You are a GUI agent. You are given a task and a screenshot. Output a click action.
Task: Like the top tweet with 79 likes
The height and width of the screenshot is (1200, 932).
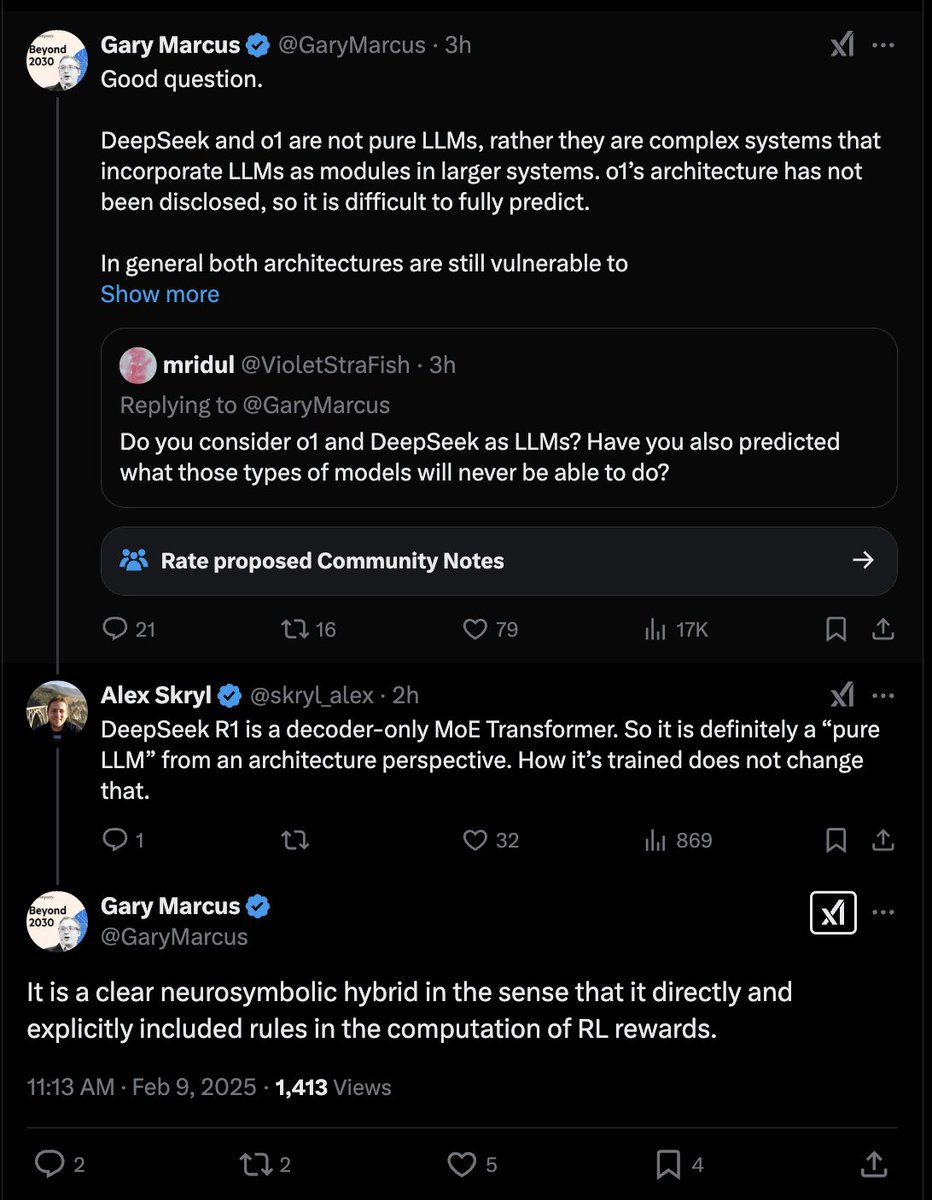pyautogui.click(x=490, y=629)
